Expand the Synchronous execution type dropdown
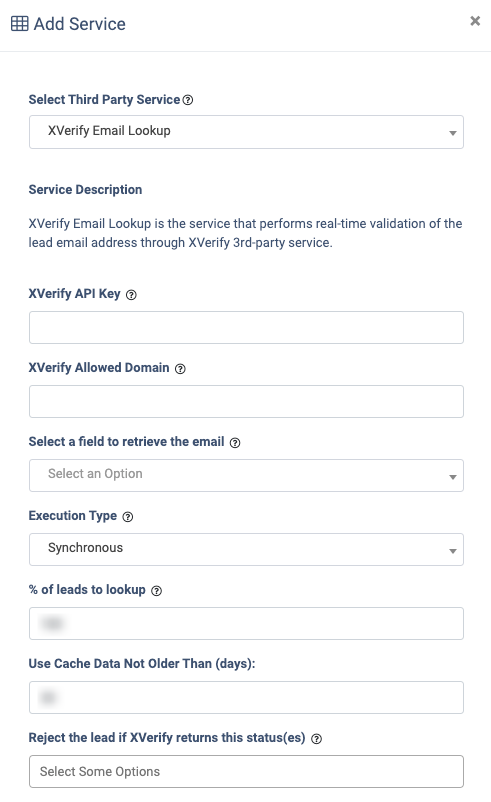This screenshot has height=802, width=491. coord(246,549)
